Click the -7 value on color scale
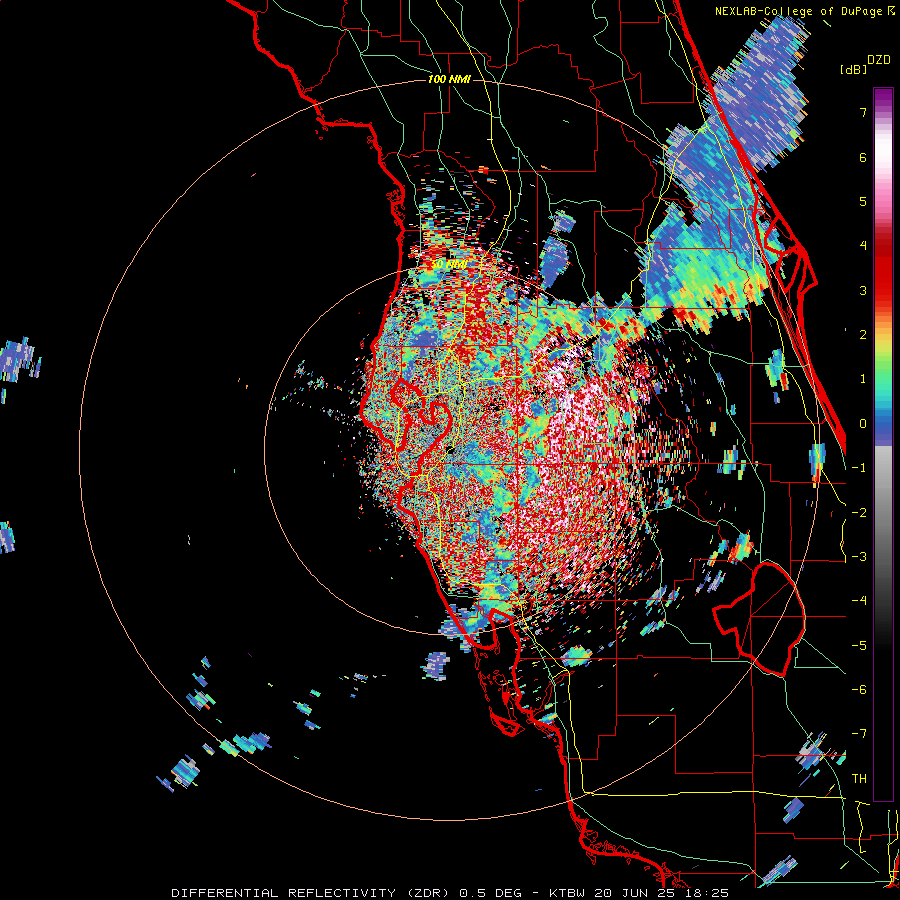This screenshot has width=900, height=900. [x=859, y=734]
